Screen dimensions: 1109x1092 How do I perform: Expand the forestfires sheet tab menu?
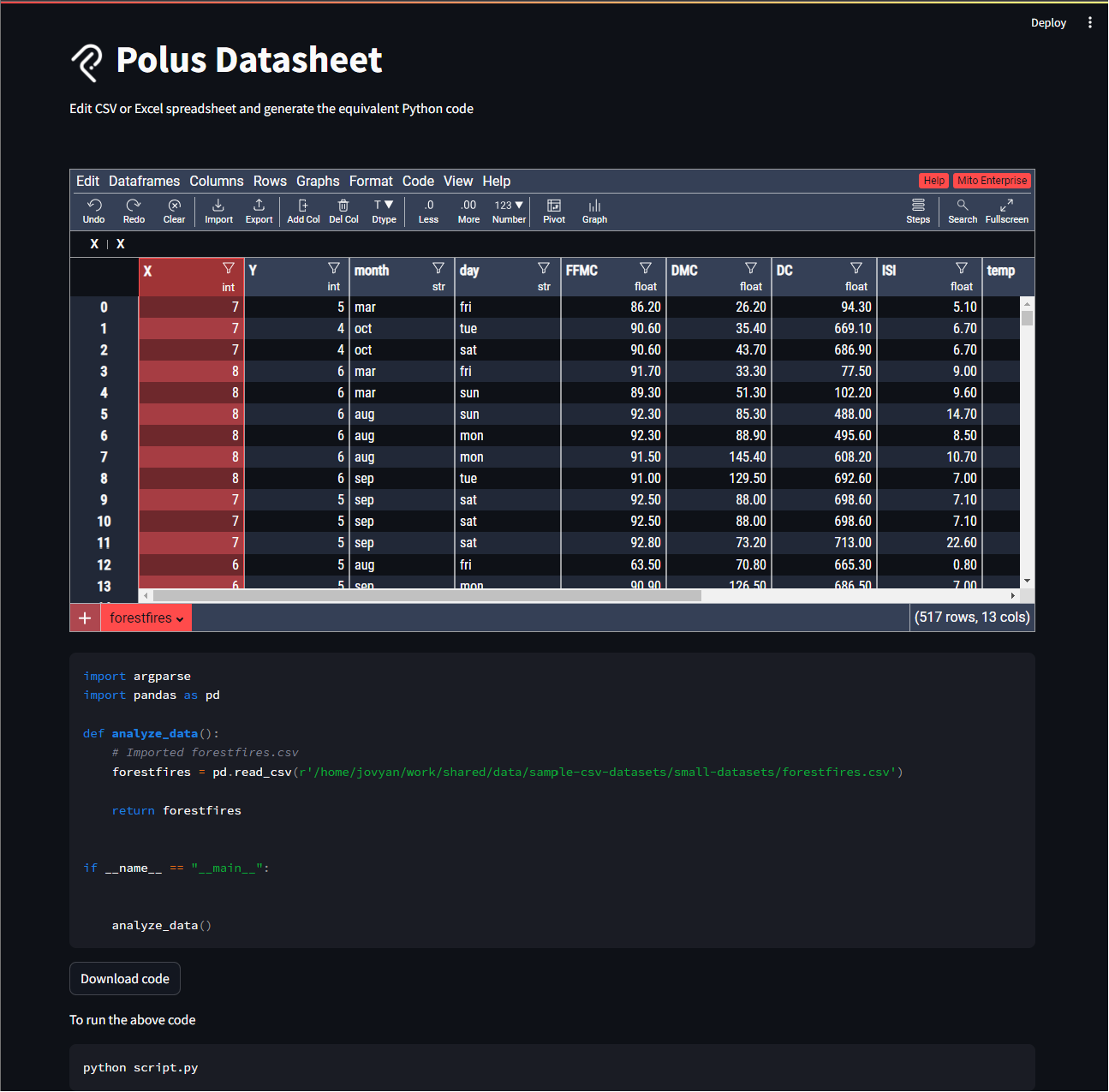click(x=180, y=619)
